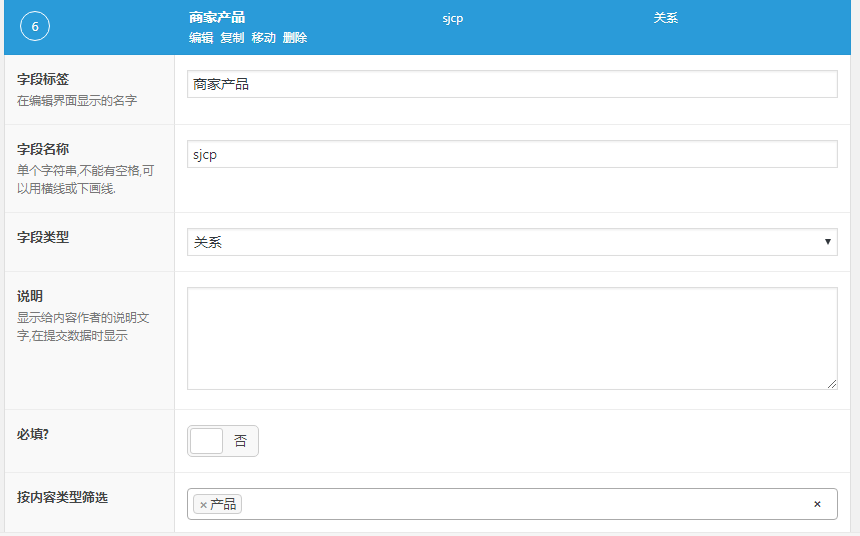Click the 商家产品 title in blue header
Screen dimensions: 860x536
tap(217, 18)
